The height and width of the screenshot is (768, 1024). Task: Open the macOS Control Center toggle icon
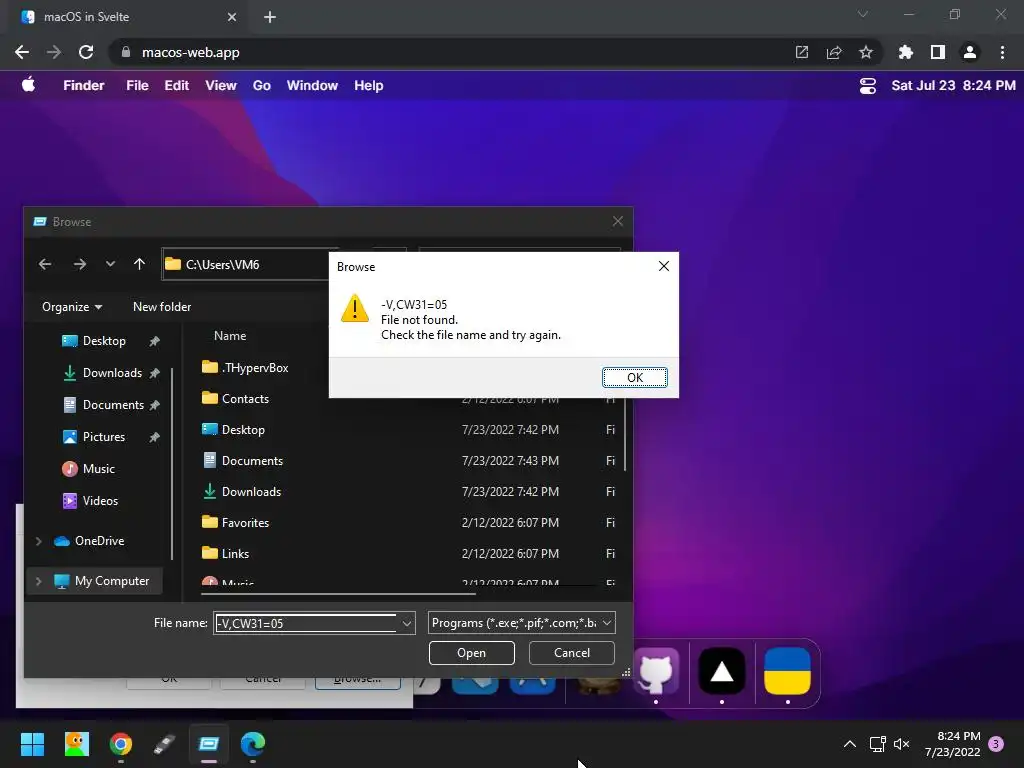(x=867, y=86)
